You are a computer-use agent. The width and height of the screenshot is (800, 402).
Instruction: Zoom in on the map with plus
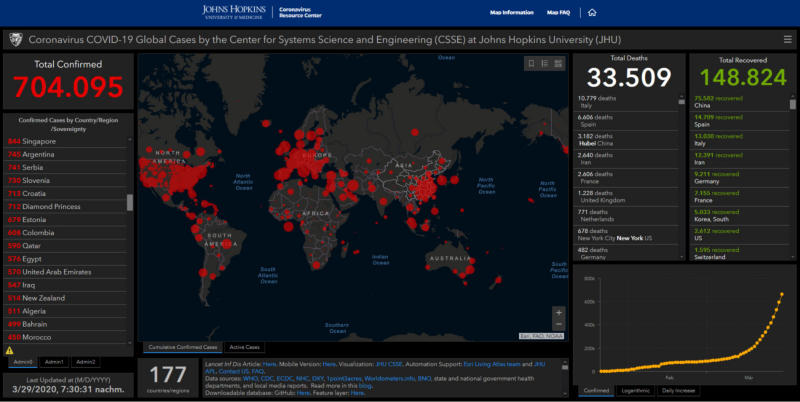(558, 313)
